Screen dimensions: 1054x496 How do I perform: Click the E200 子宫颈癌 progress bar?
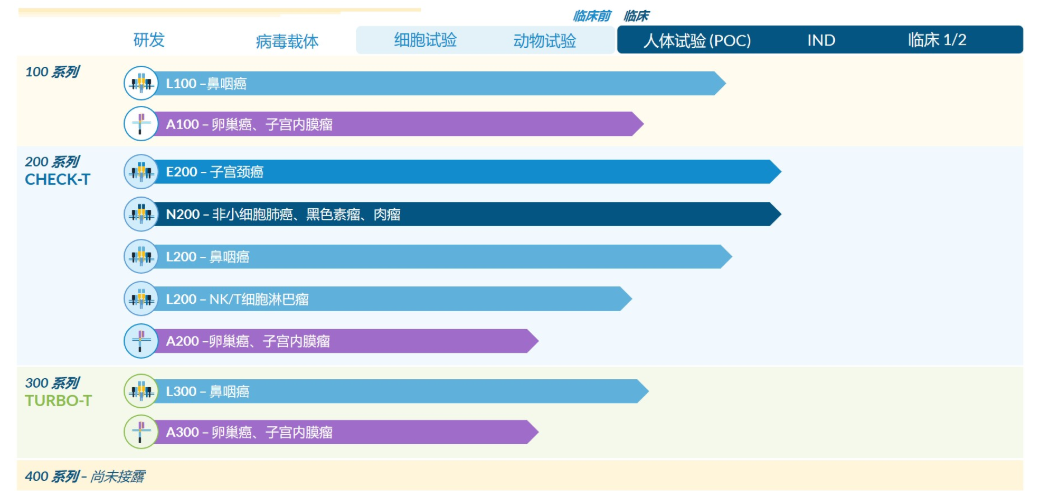click(x=467, y=172)
